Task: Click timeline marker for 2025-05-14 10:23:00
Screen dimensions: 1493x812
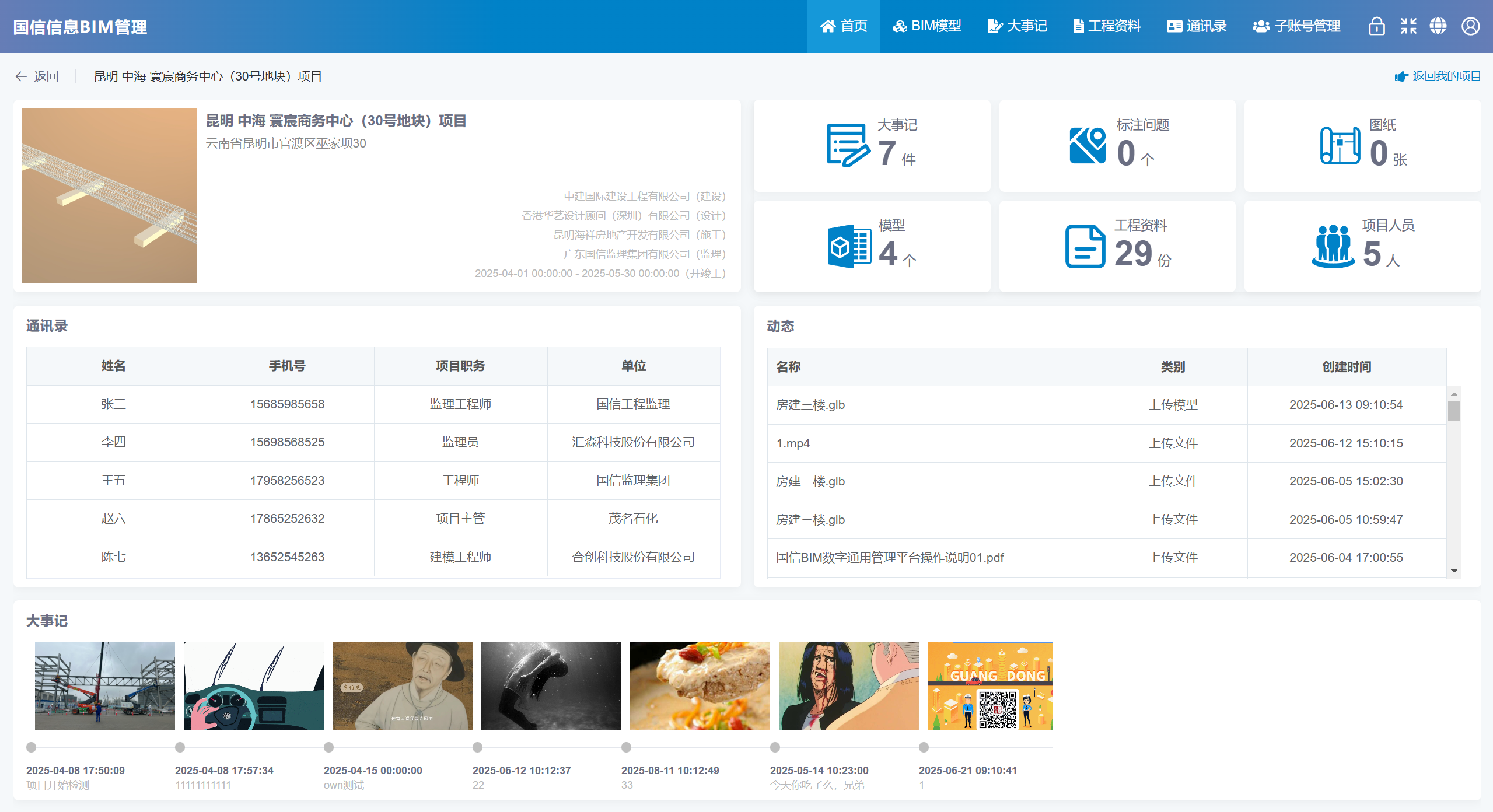Action: tap(775, 747)
